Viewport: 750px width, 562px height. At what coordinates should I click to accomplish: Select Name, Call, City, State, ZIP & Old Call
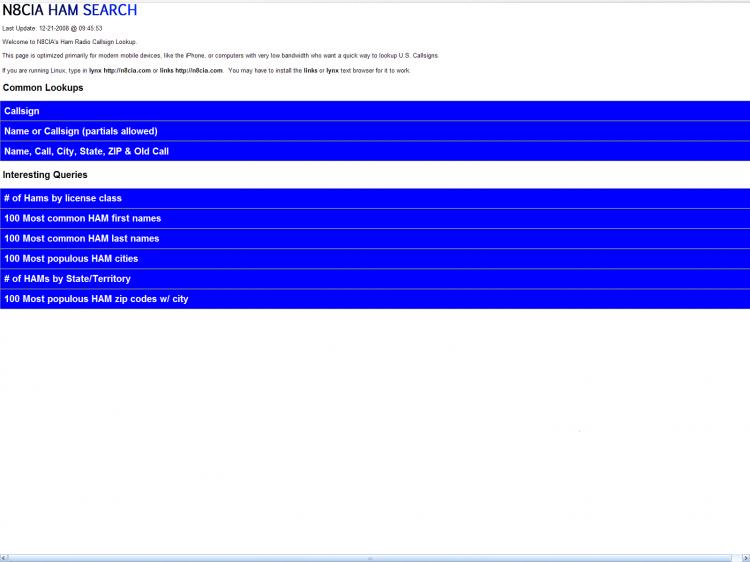click(87, 151)
